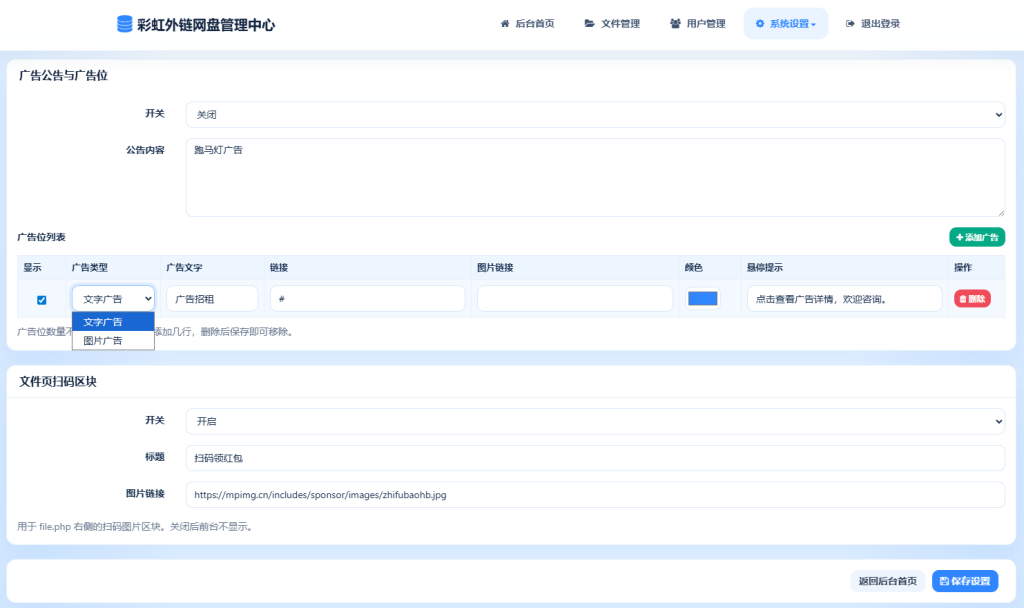Screen dimensions: 1024x608
Task: Click the sign-out icon beside 退出登录
Action: tap(850, 24)
